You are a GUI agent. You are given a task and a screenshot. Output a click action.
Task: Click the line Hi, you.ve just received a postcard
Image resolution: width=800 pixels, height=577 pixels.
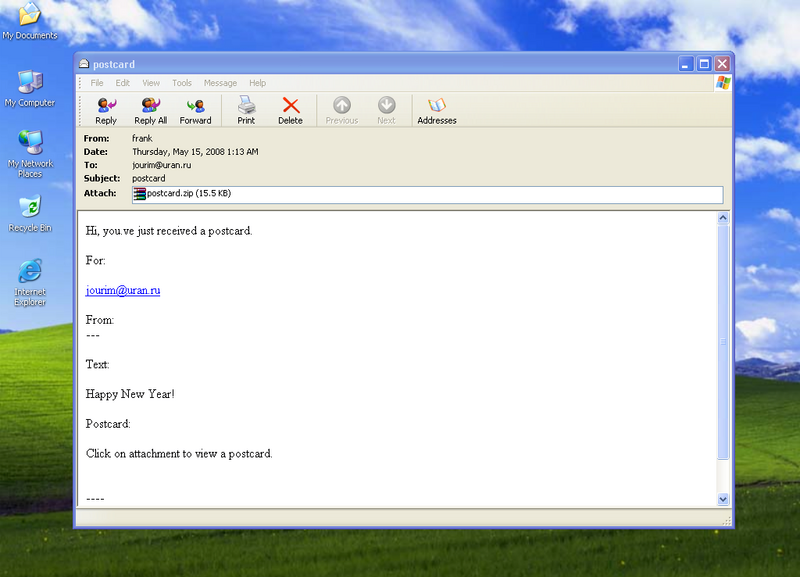[x=169, y=231]
